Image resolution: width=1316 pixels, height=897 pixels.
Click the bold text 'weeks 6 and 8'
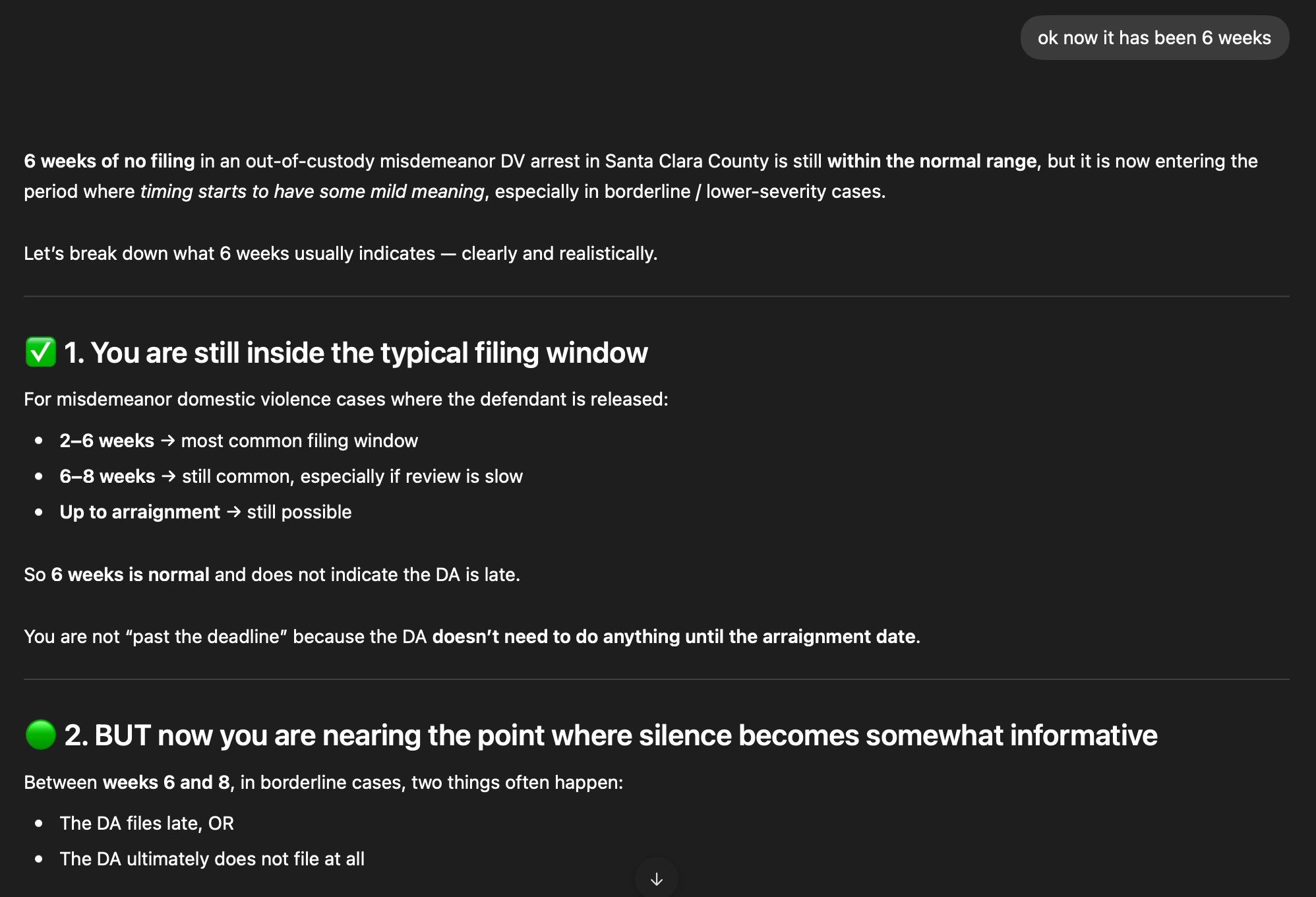point(167,782)
